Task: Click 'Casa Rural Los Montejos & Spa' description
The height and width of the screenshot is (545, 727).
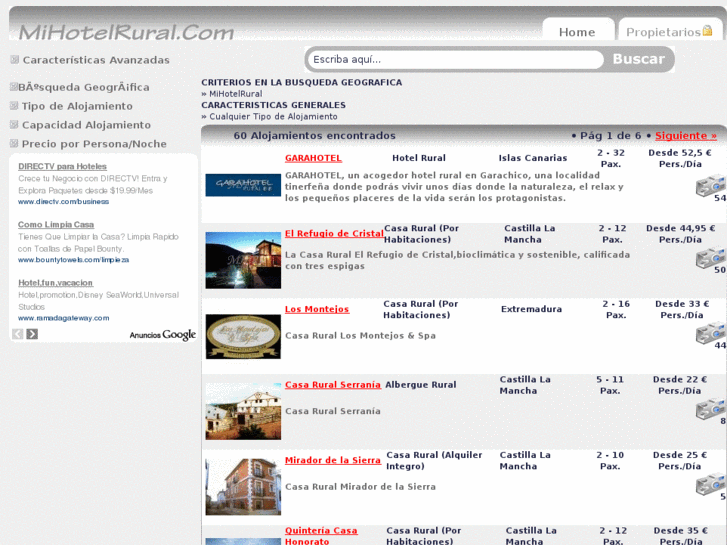Action: (360, 336)
